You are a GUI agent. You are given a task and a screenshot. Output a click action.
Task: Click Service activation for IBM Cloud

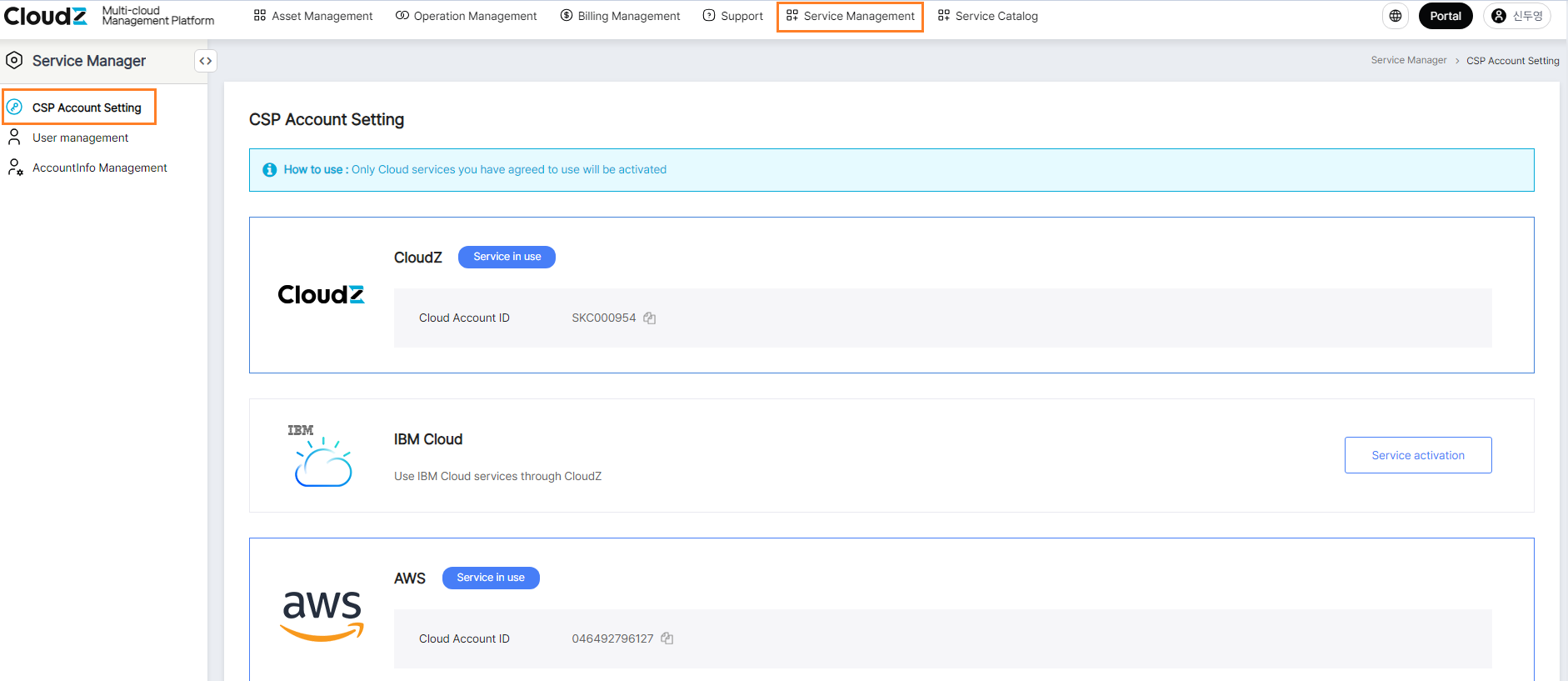coord(1418,455)
